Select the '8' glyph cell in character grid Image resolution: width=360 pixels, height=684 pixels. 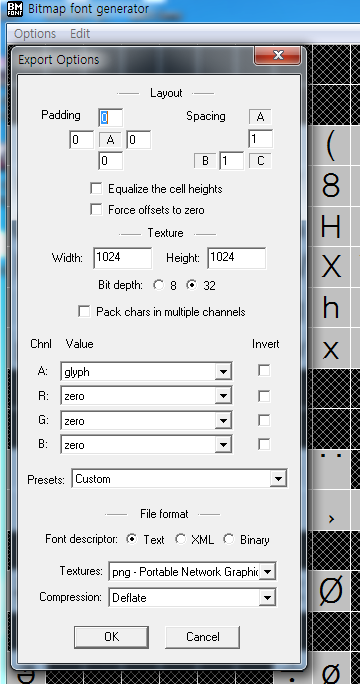pyautogui.click(x=331, y=186)
